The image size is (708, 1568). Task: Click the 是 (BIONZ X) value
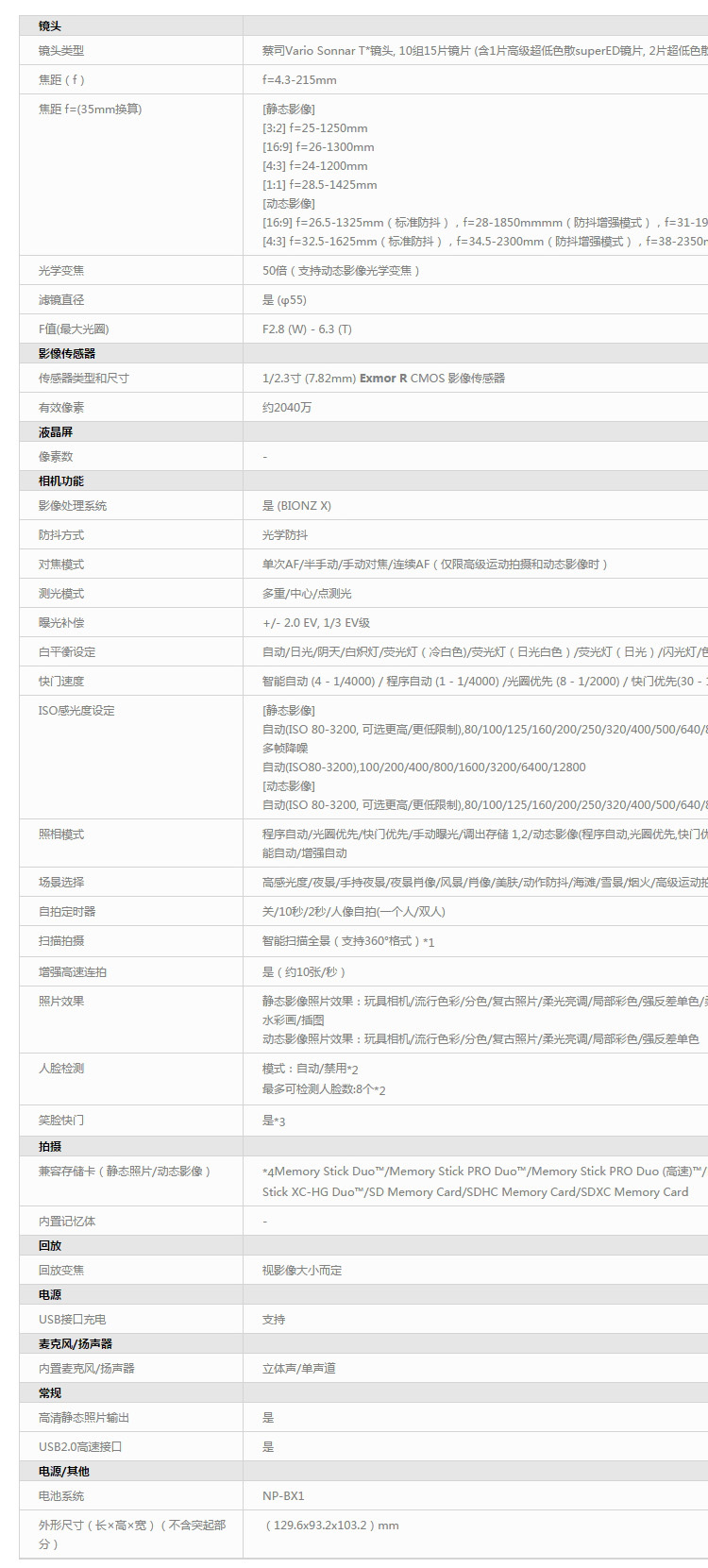point(296,506)
